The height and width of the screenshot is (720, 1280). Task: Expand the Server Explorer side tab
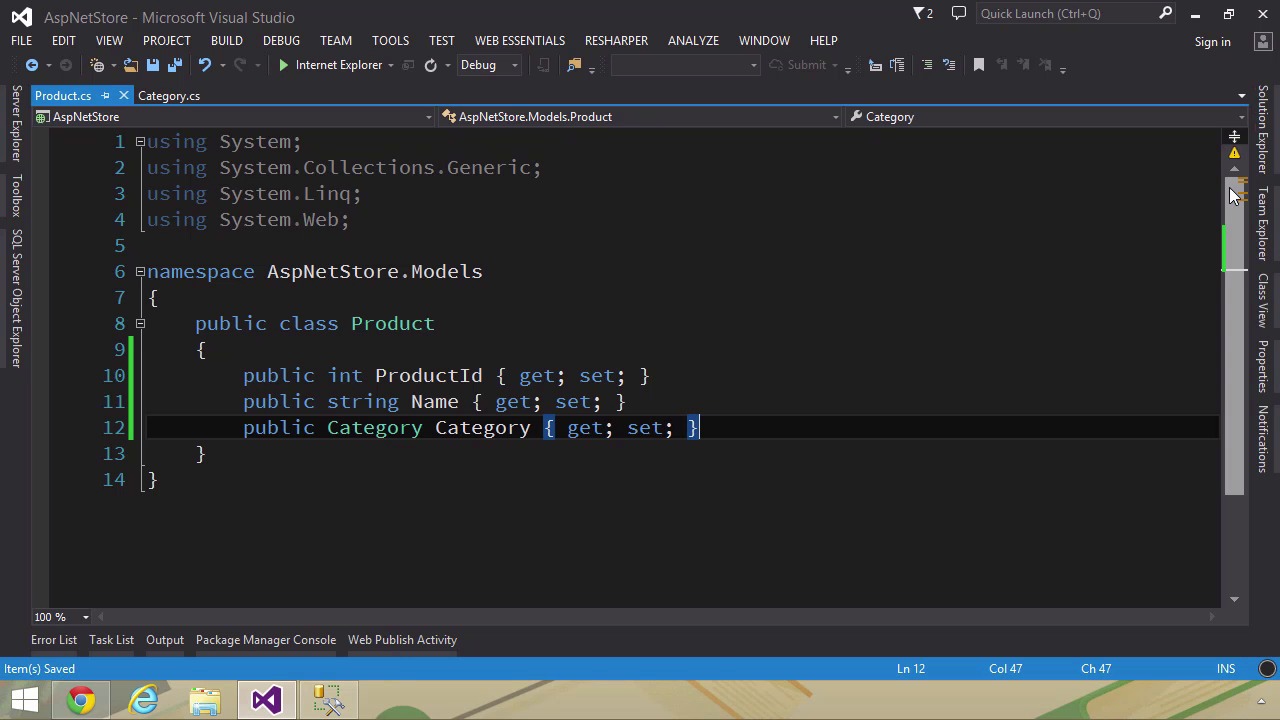(16, 124)
